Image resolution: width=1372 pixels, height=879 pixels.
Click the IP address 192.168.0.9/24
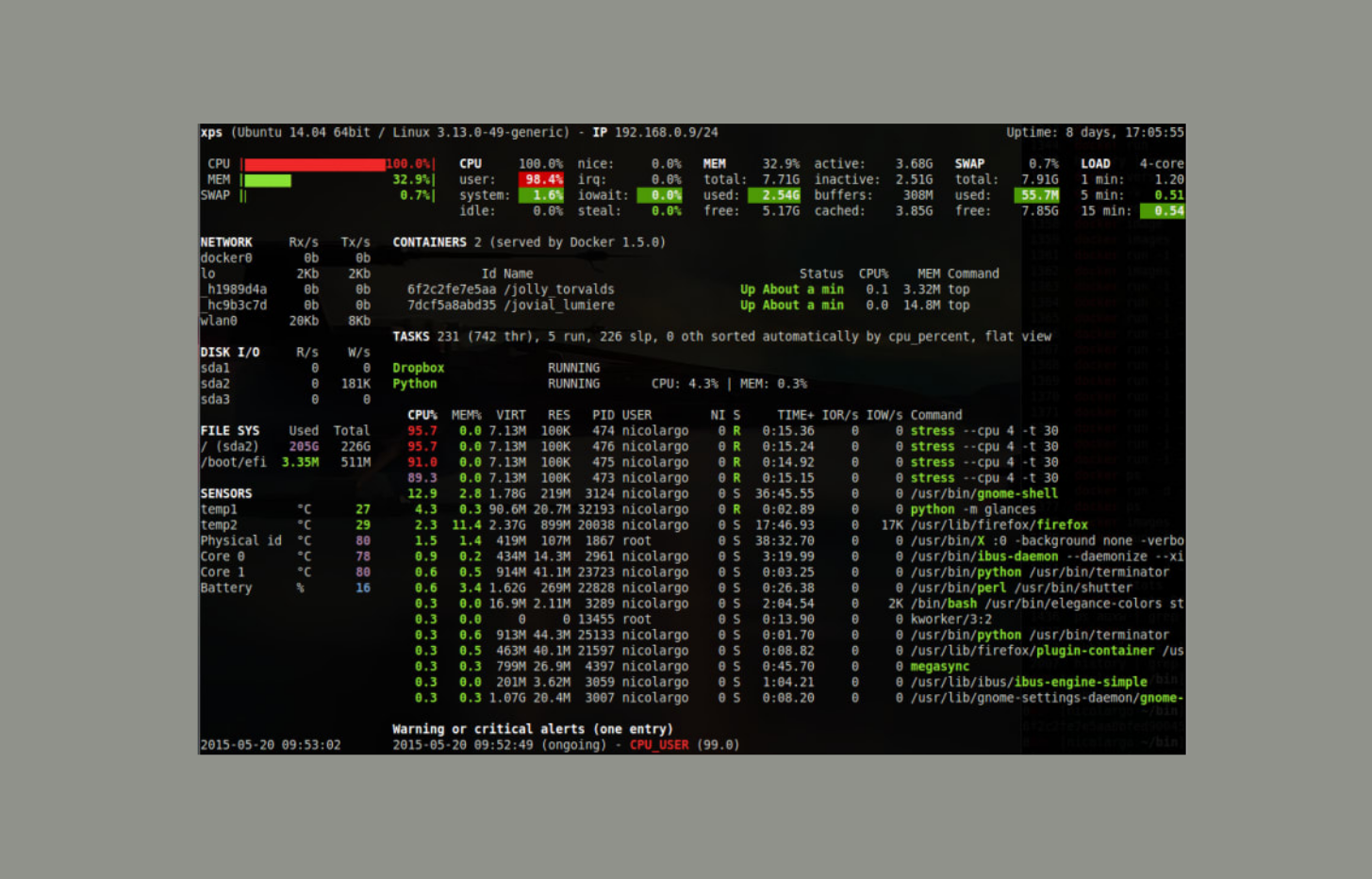click(x=666, y=133)
